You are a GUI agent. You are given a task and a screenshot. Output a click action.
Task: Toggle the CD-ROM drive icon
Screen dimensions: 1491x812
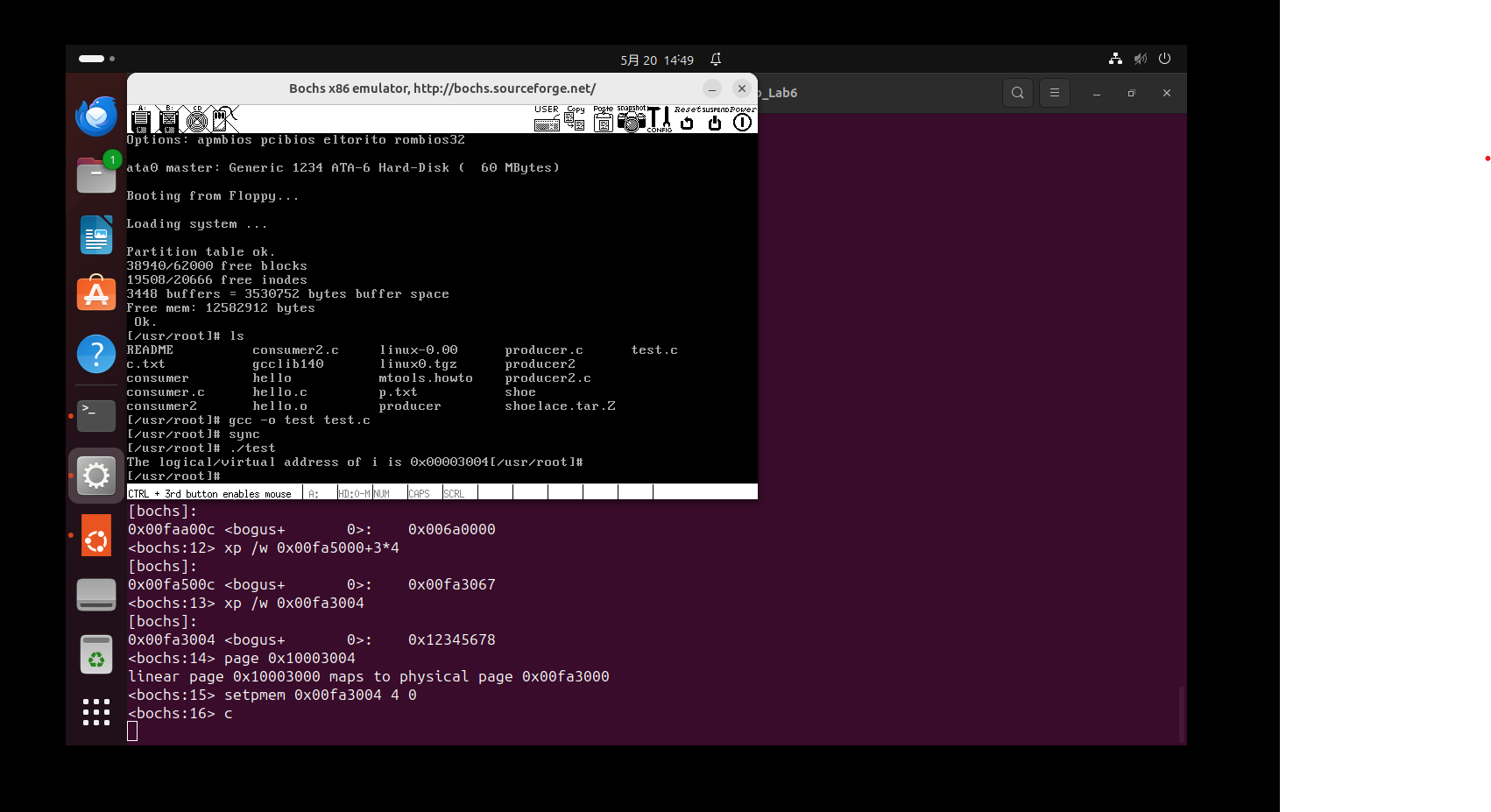(197, 120)
